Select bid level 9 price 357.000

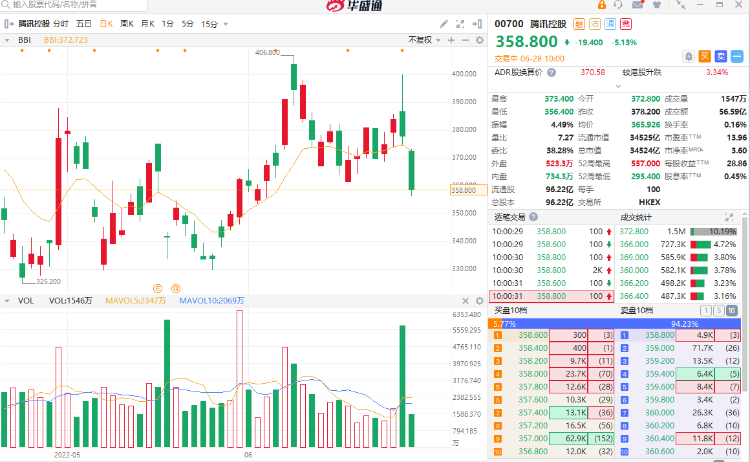coord(533,439)
